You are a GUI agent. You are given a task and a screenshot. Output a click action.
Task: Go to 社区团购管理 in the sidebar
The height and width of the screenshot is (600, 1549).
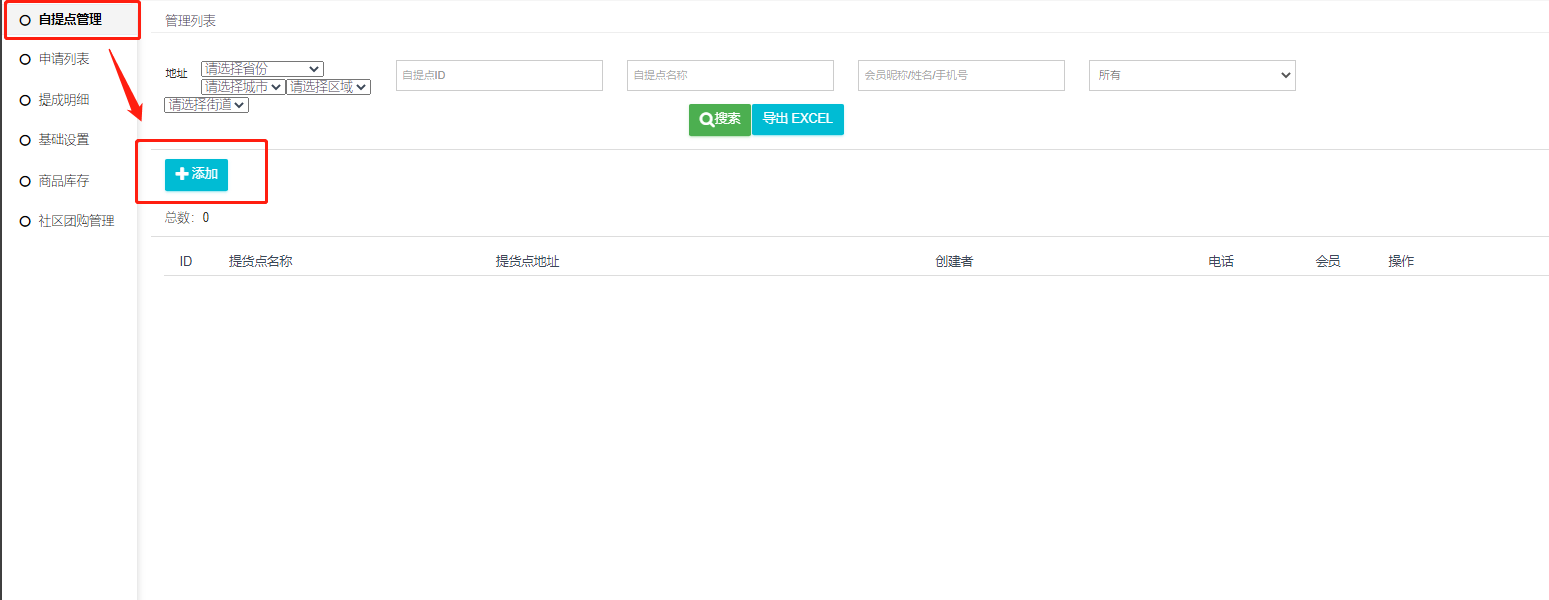pyautogui.click(x=76, y=221)
